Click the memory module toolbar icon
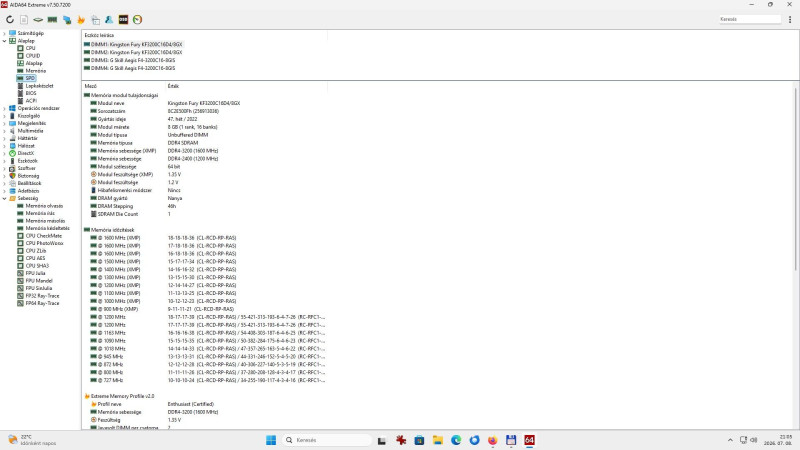Image resolution: width=800 pixels, height=450 pixels. (x=52, y=19)
